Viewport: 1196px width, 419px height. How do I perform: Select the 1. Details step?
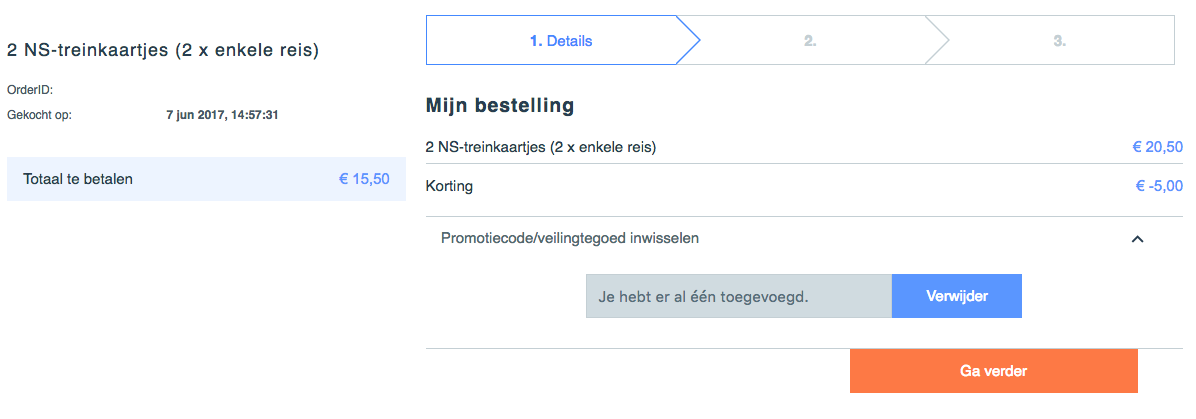pyautogui.click(x=561, y=41)
